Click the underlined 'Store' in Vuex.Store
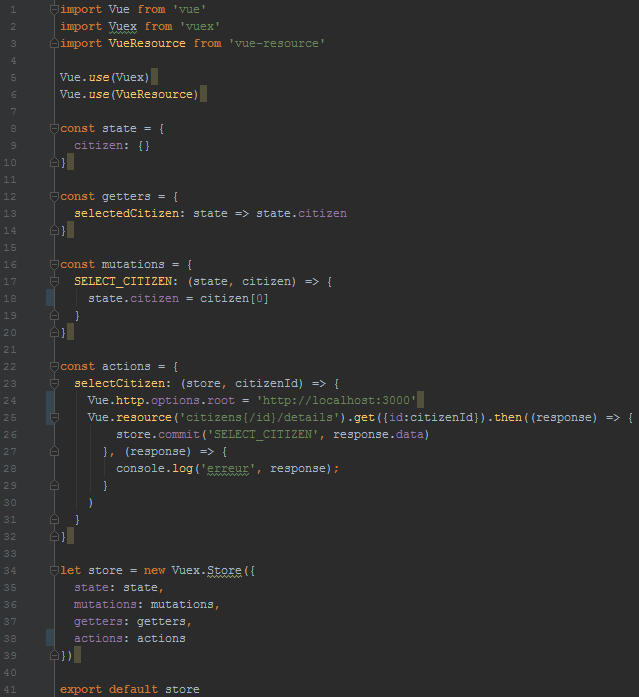 pyautogui.click(x=224, y=571)
